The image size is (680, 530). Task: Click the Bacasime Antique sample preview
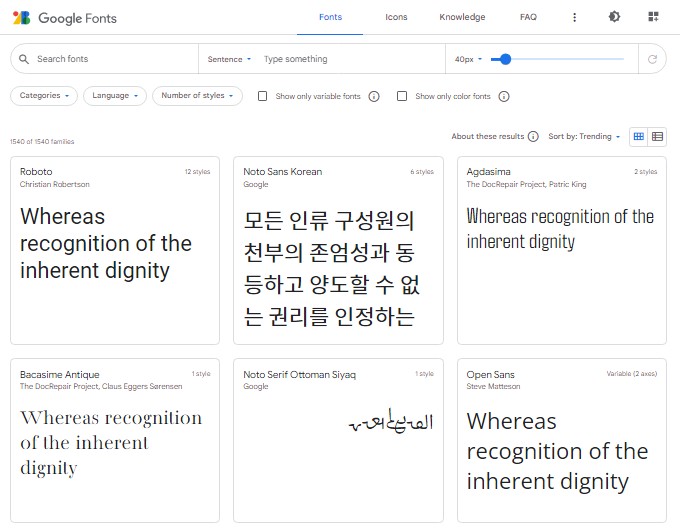pos(111,443)
